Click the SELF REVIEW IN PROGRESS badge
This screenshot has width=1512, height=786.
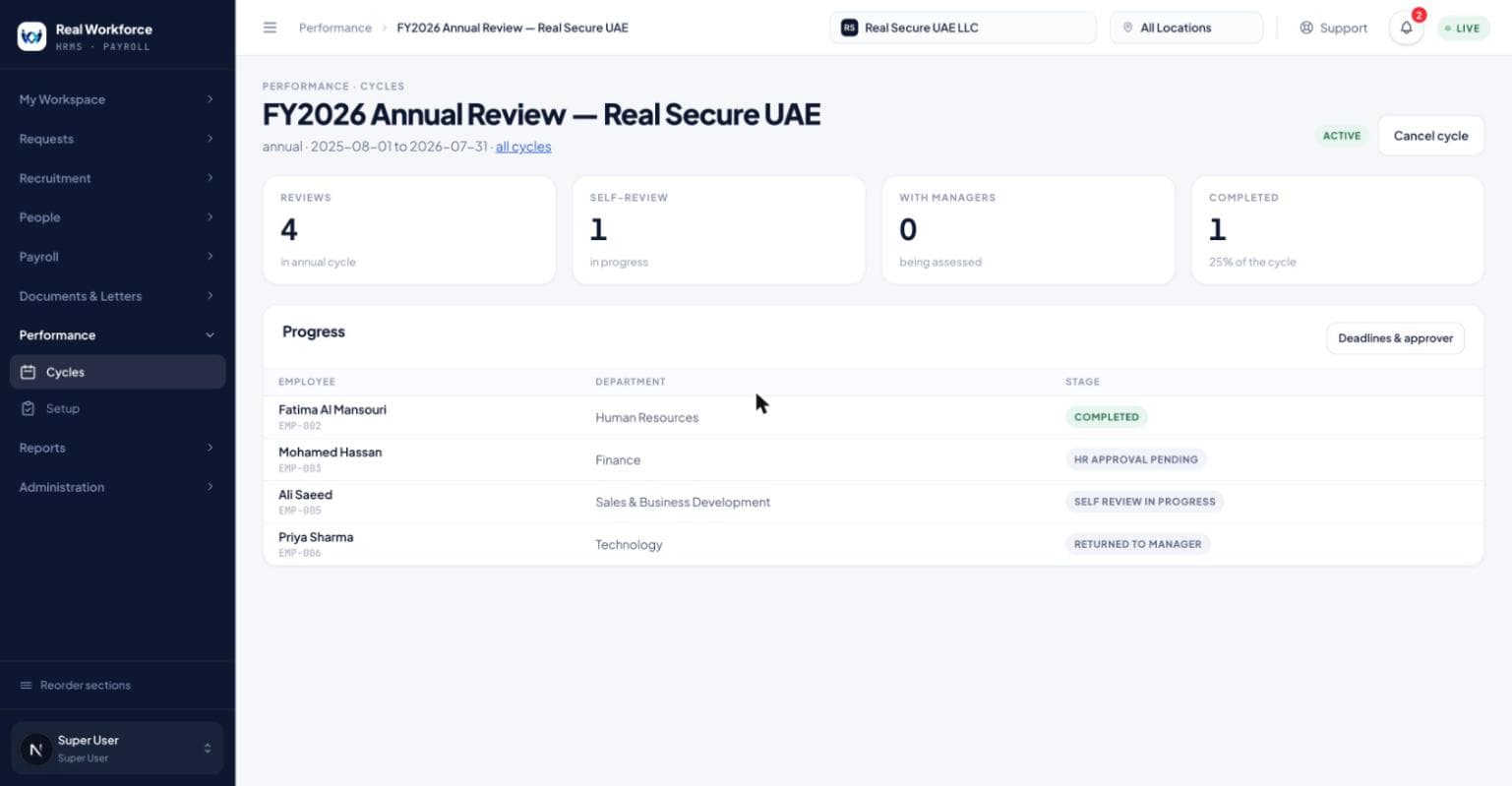click(1144, 502)
